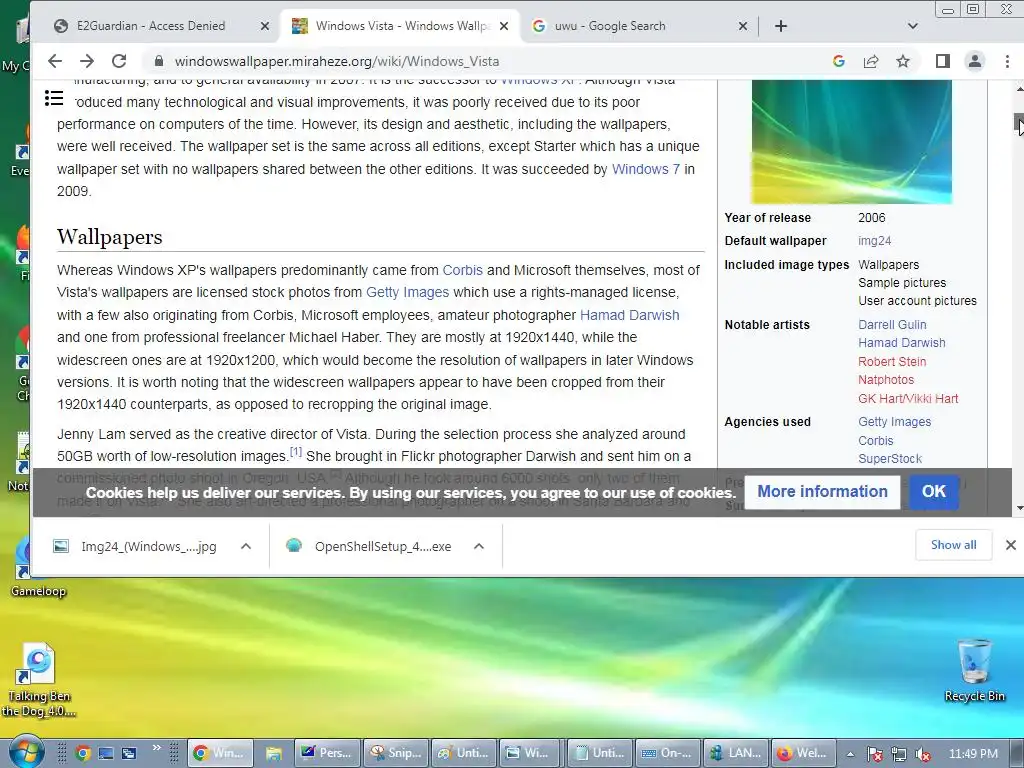Open img24 default wallpaper link

[874, 240]
